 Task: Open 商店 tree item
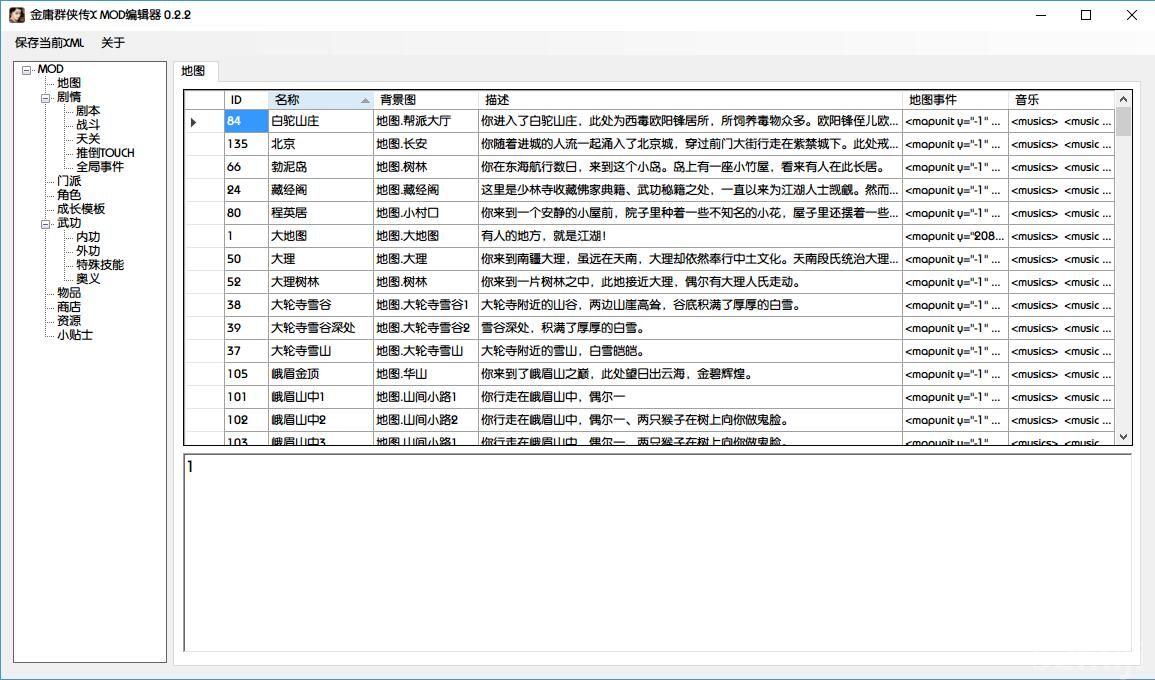(x=69, y=308)
